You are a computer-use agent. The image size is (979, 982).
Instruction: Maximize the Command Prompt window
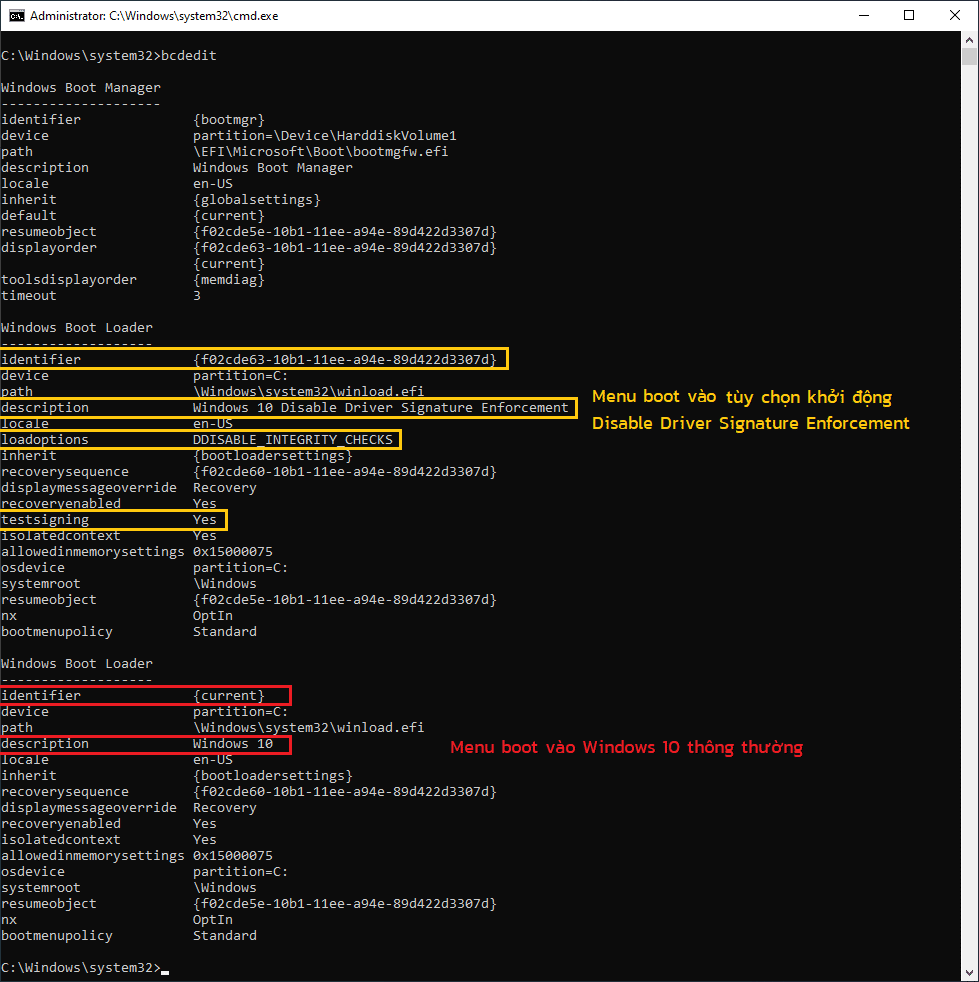pyautogui.click(x=909, y=16)
